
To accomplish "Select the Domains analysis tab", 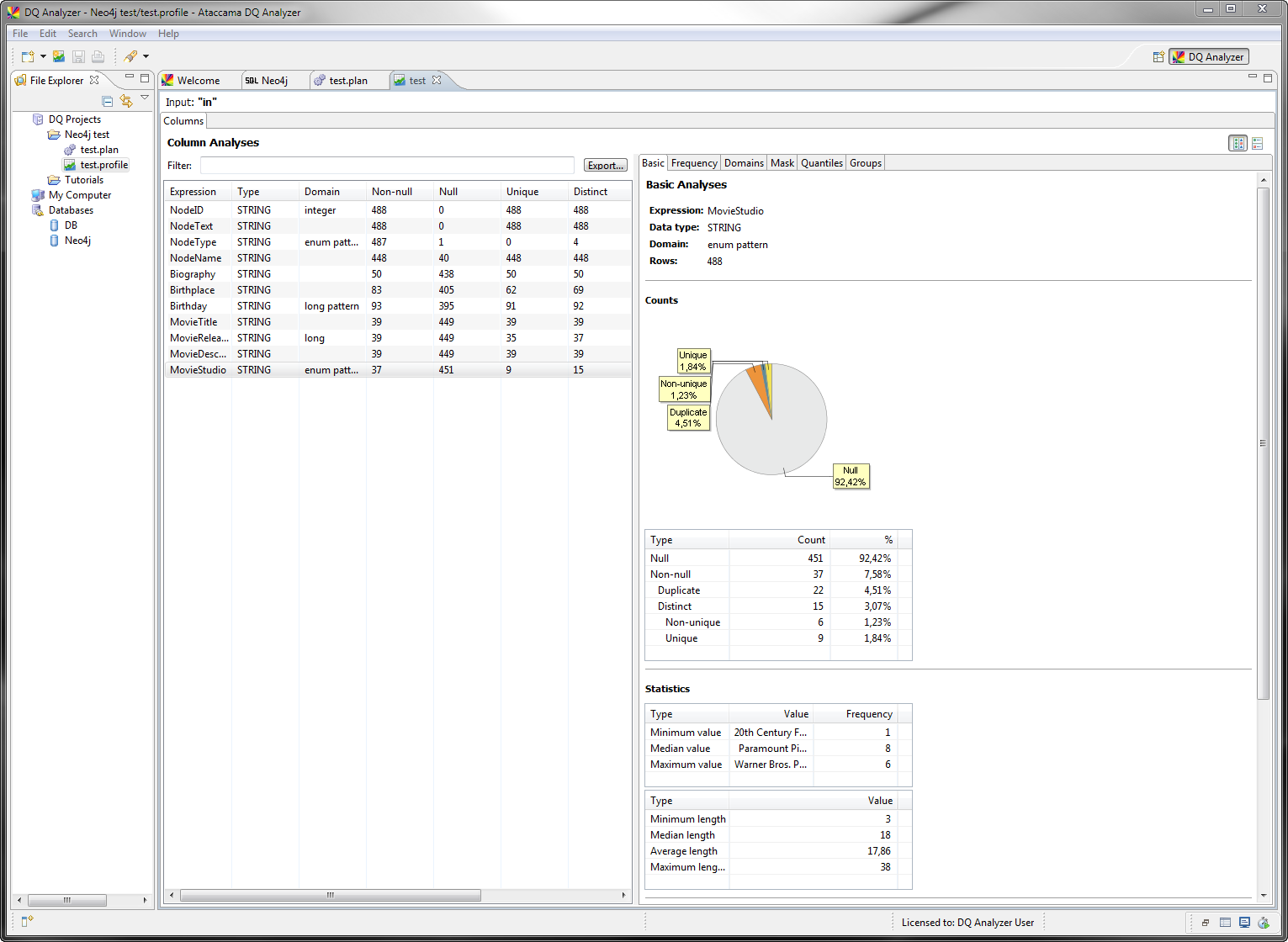I will (744, 163).
